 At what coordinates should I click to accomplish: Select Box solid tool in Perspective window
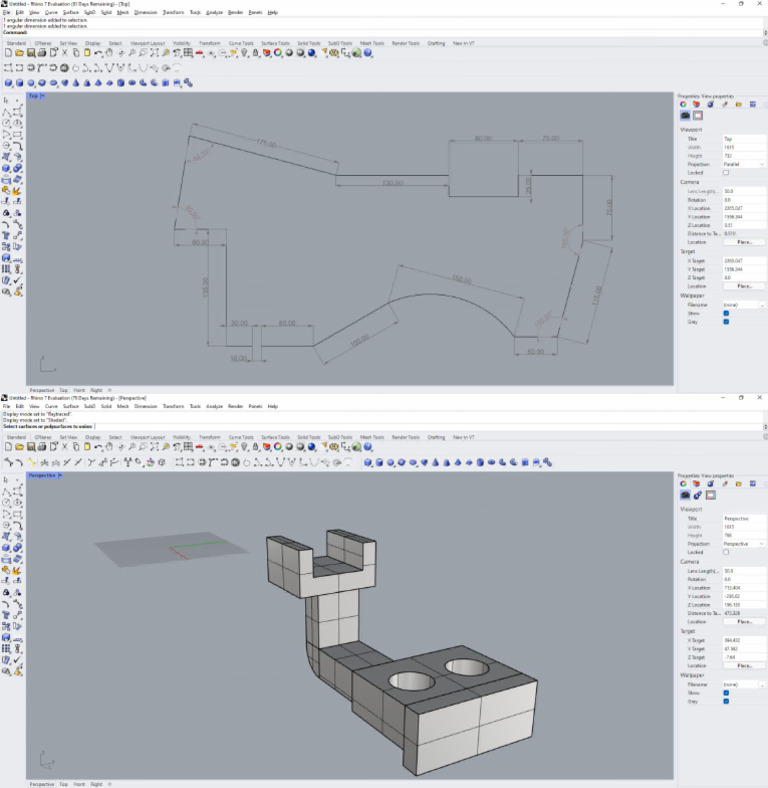pyautogui.click(x=368, y=462)
